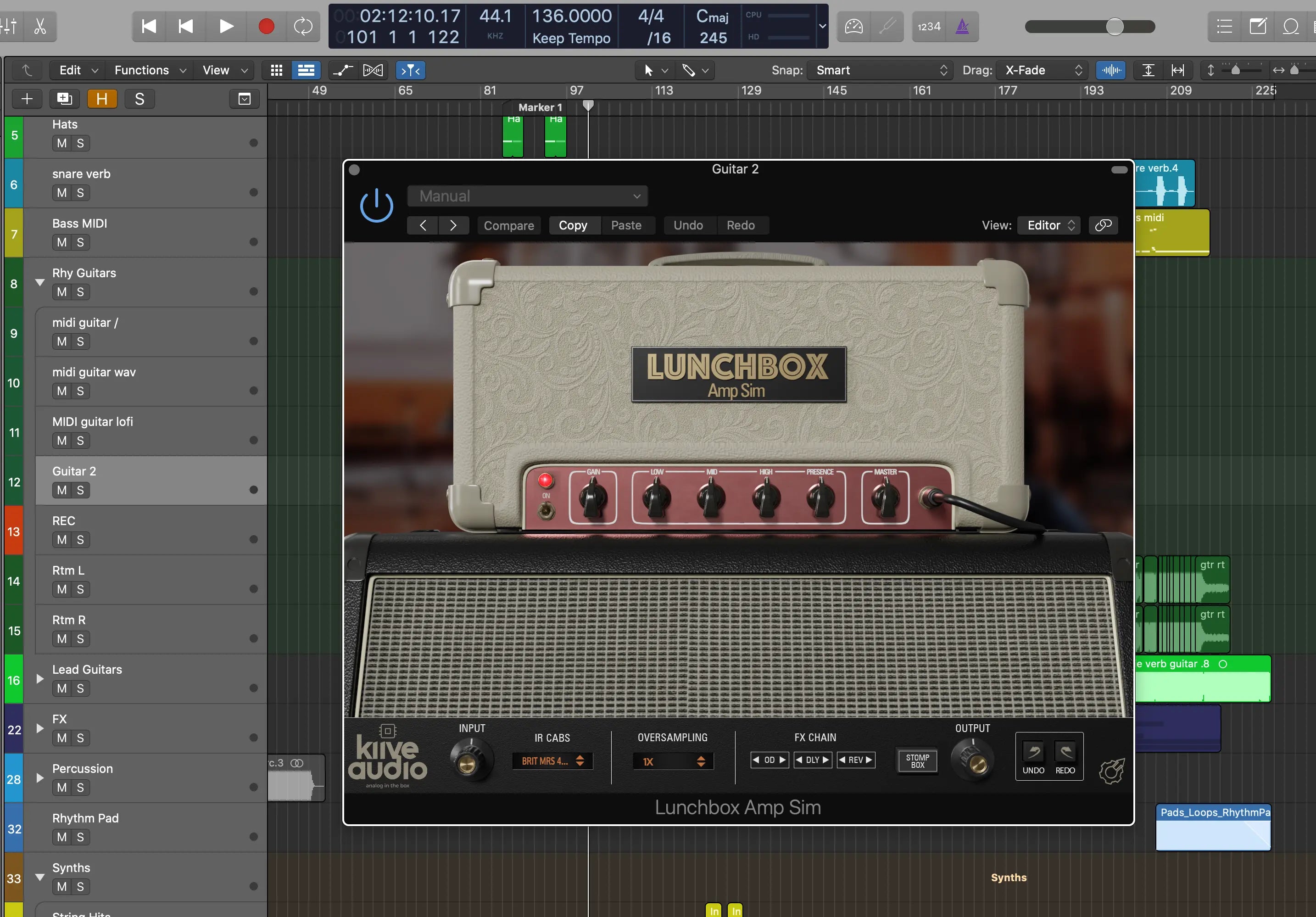This screenshot has width=1316, height=917.
Task: Open the Loop Browser
Action: tap(1291, 26)
